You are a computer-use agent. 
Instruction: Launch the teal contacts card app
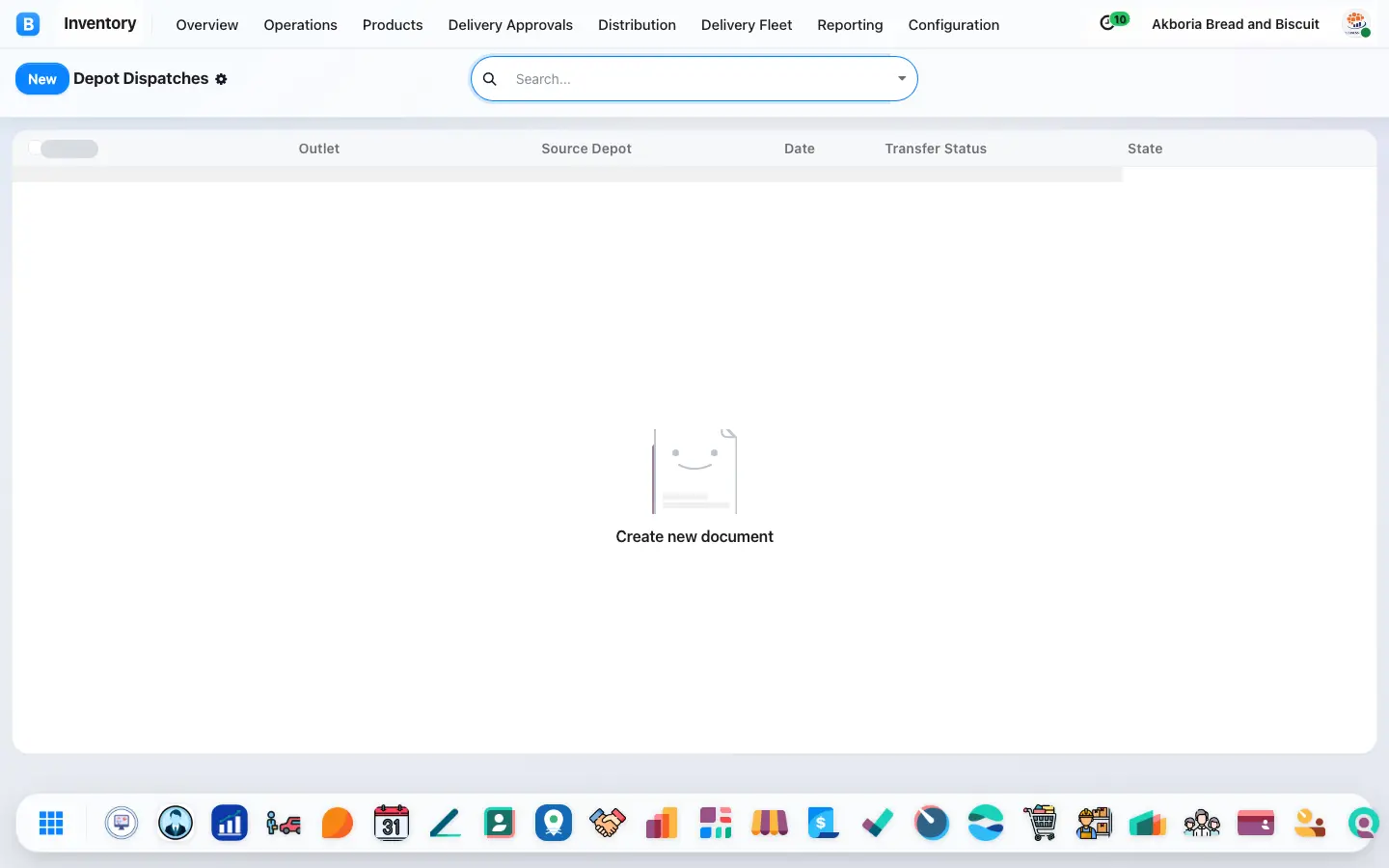point(500,824)
